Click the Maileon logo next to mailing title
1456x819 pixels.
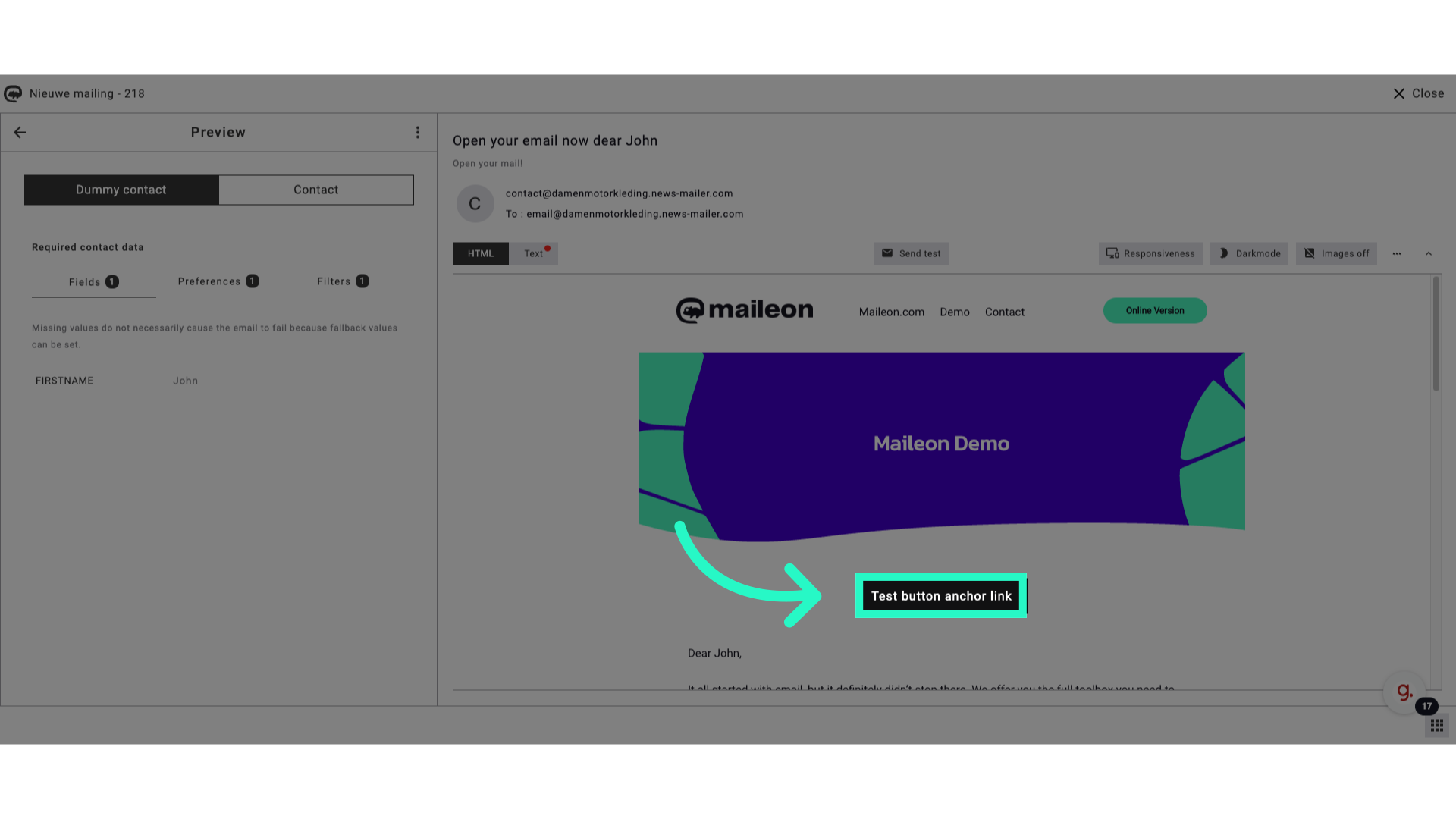[x=13, y=93]
